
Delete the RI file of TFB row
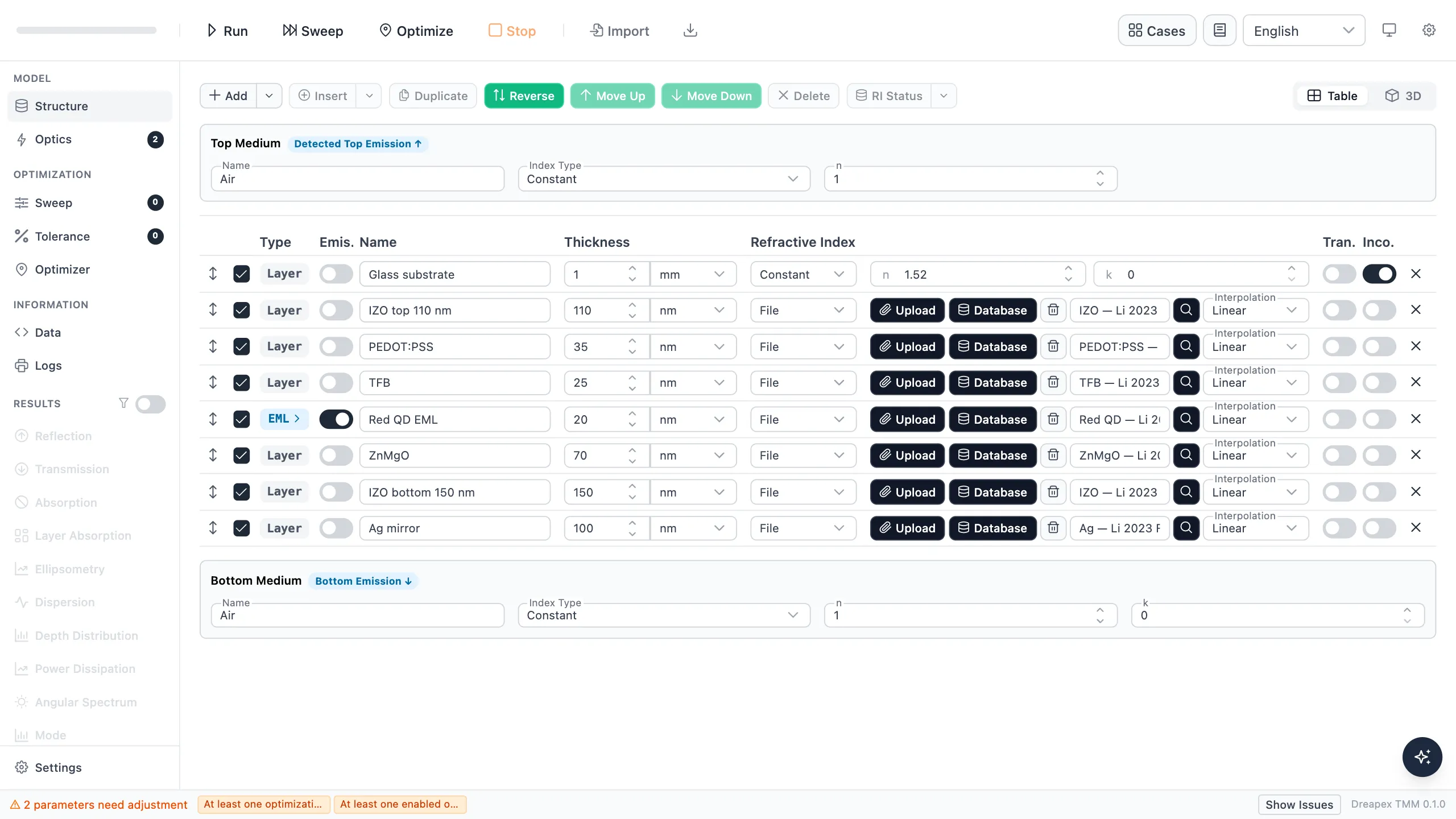1053,383
